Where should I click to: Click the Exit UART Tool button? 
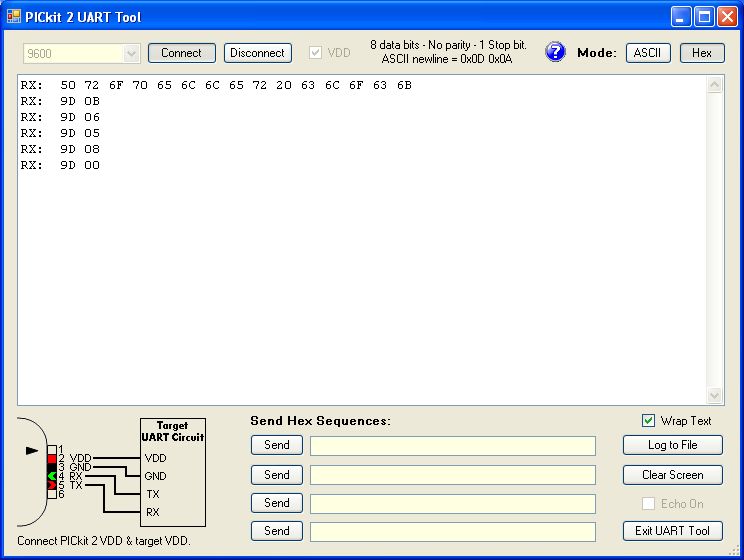pyautogui.click(x=672, y=531)
